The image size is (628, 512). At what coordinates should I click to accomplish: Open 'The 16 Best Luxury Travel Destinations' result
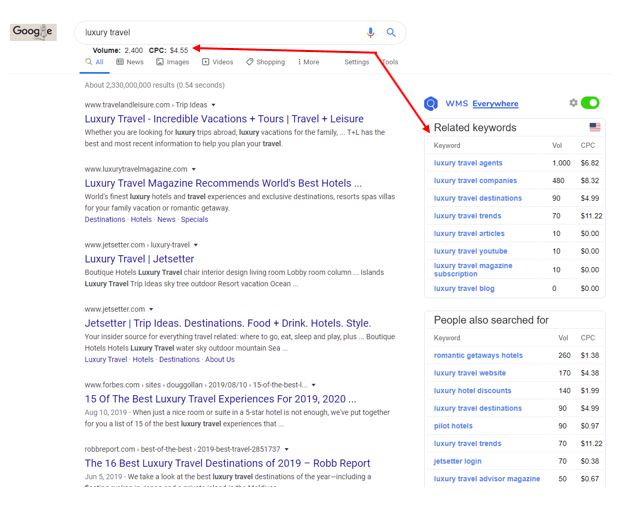point(227,463)
